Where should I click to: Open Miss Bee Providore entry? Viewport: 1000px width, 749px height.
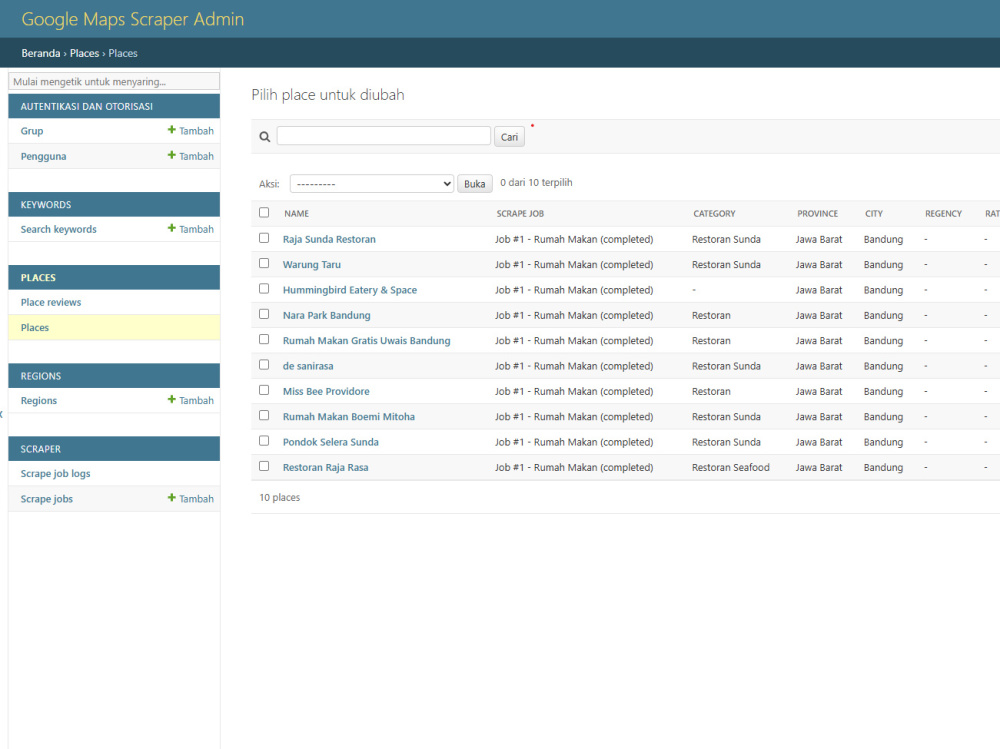click(x=326, y=392)
